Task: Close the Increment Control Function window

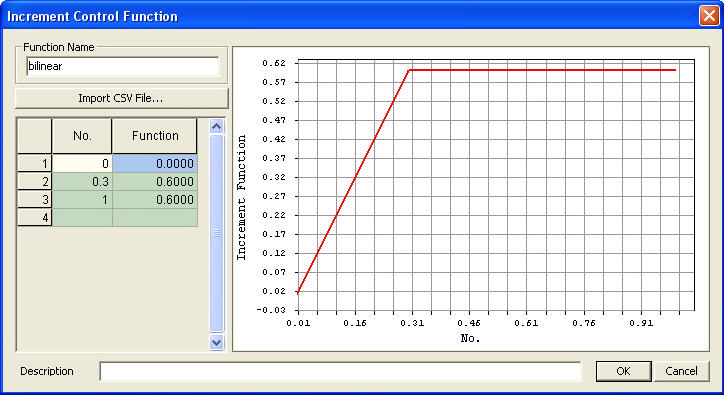Action: [709, 16]
